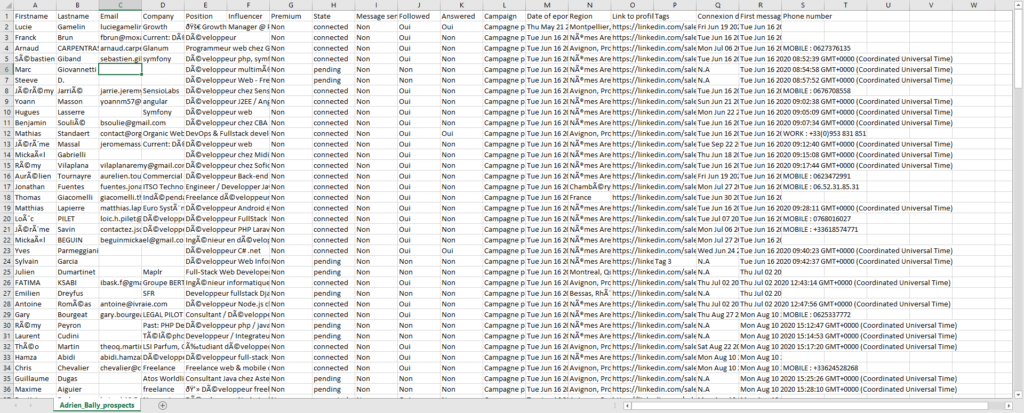Viewport: 1024px width, 413px height.
Task: Select the empty active cell in Marc's Email column
Action: pos(121,70)
